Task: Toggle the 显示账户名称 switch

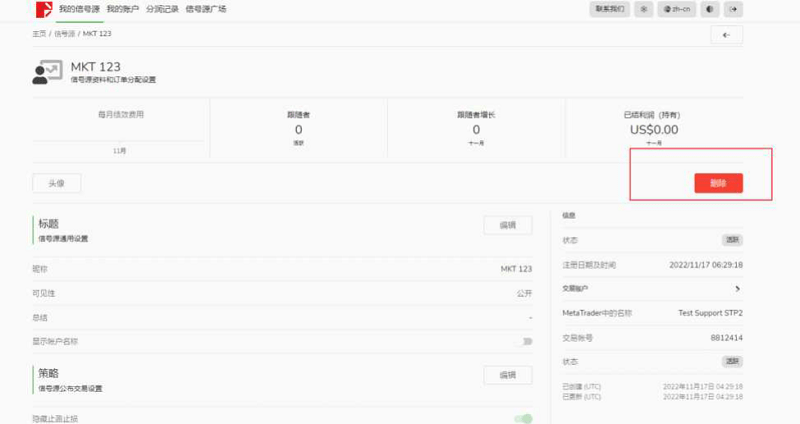Action: point(526,342)
